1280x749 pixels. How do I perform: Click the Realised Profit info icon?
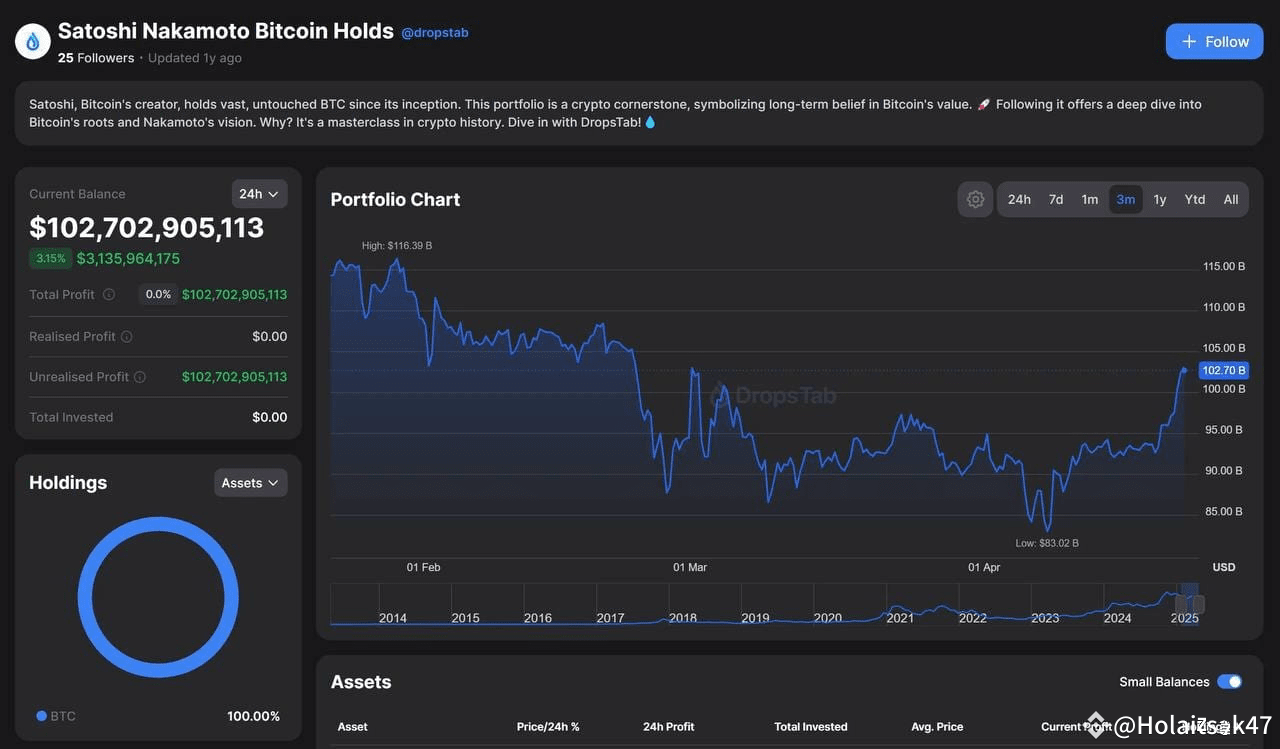(x=126, y=336)
